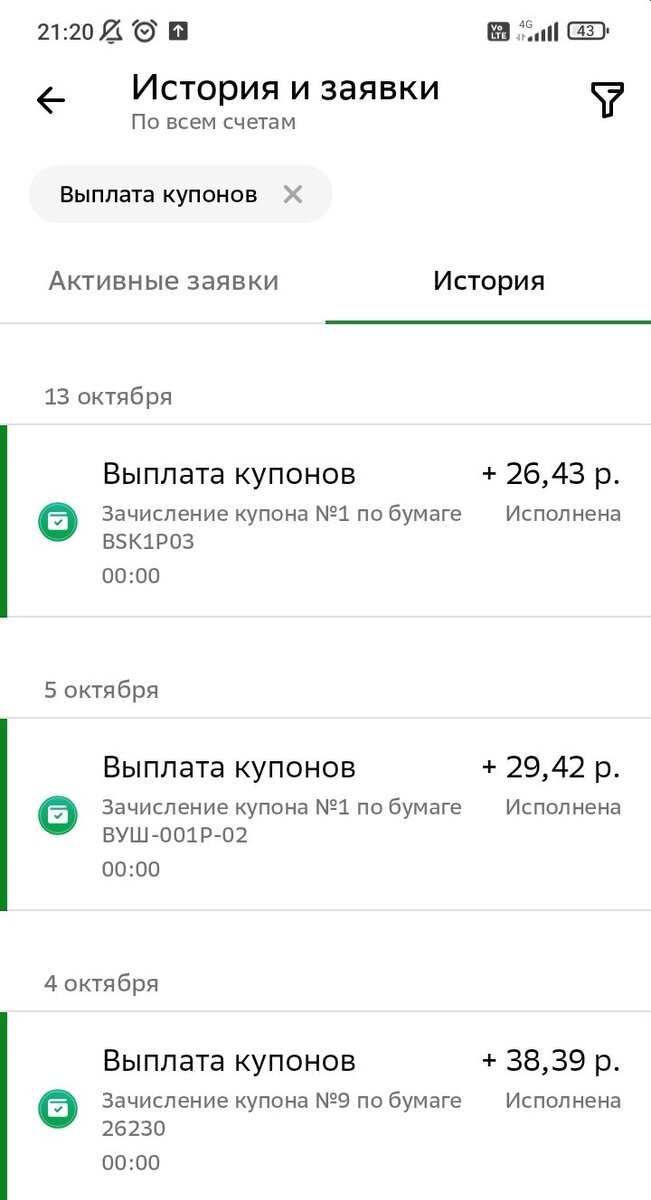Switch to the Активные заявки tab

[x=162, y=281]
